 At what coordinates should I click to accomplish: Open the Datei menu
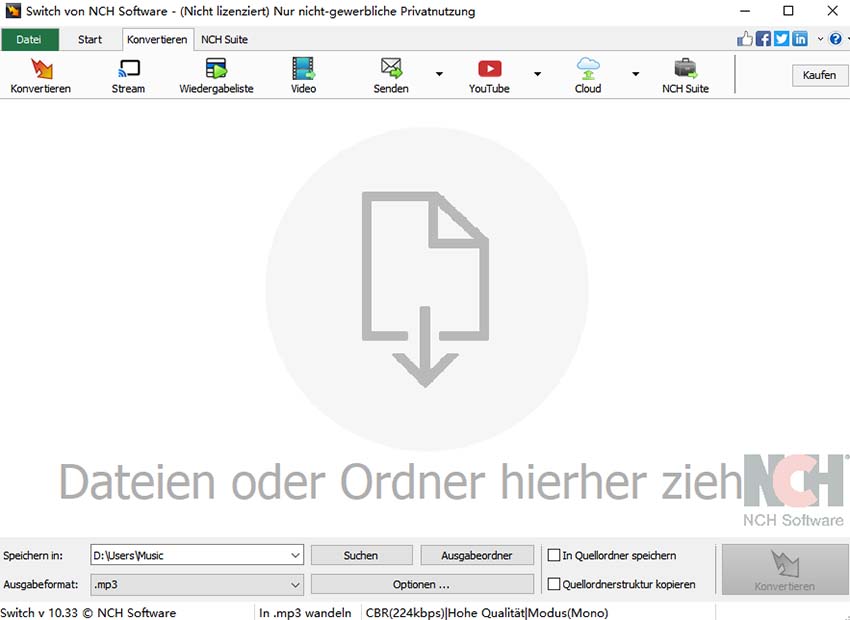click(30, 39)
